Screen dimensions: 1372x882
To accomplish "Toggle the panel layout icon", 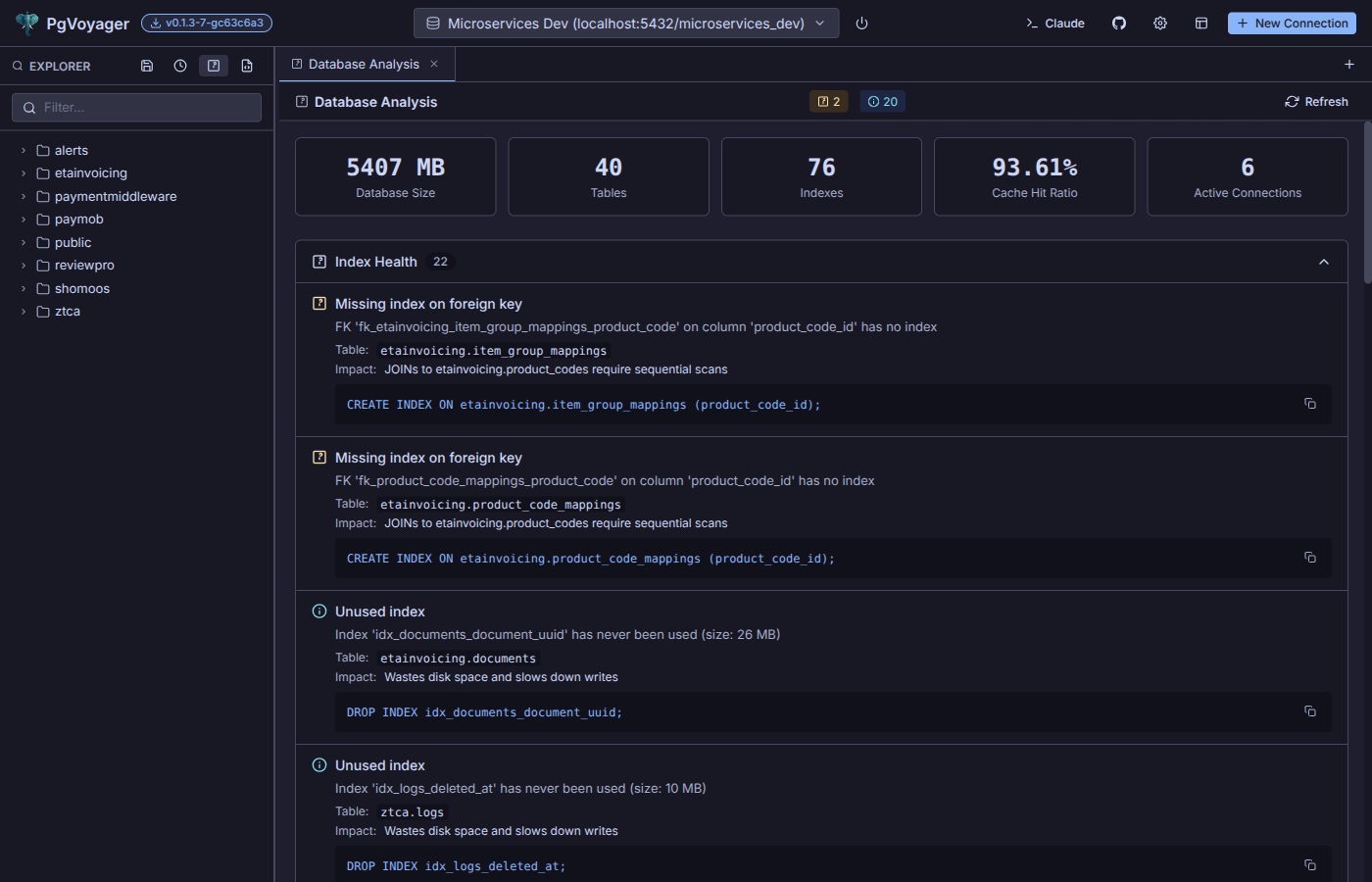I will (x=1201, y=24).
